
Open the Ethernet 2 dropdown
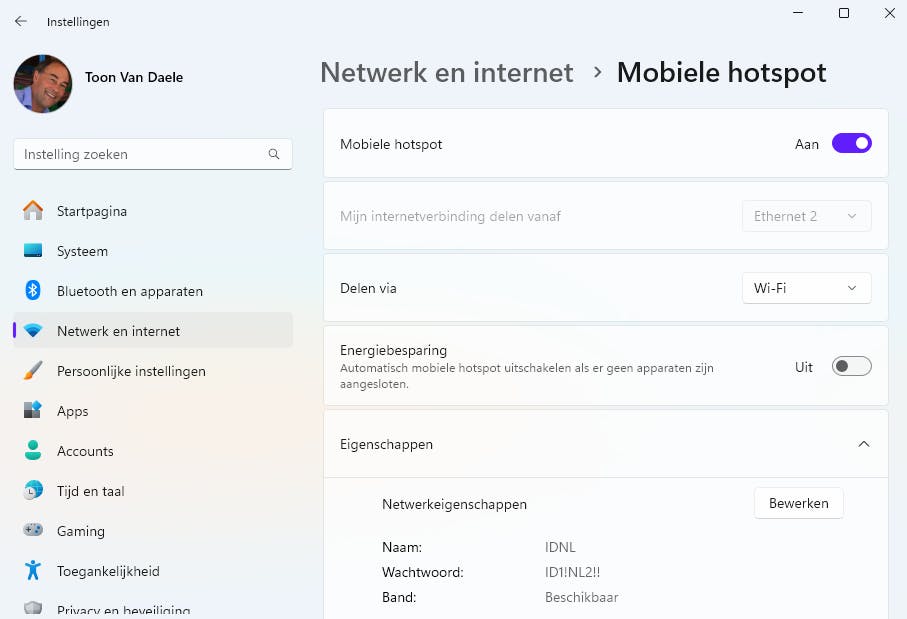[806, 216]
